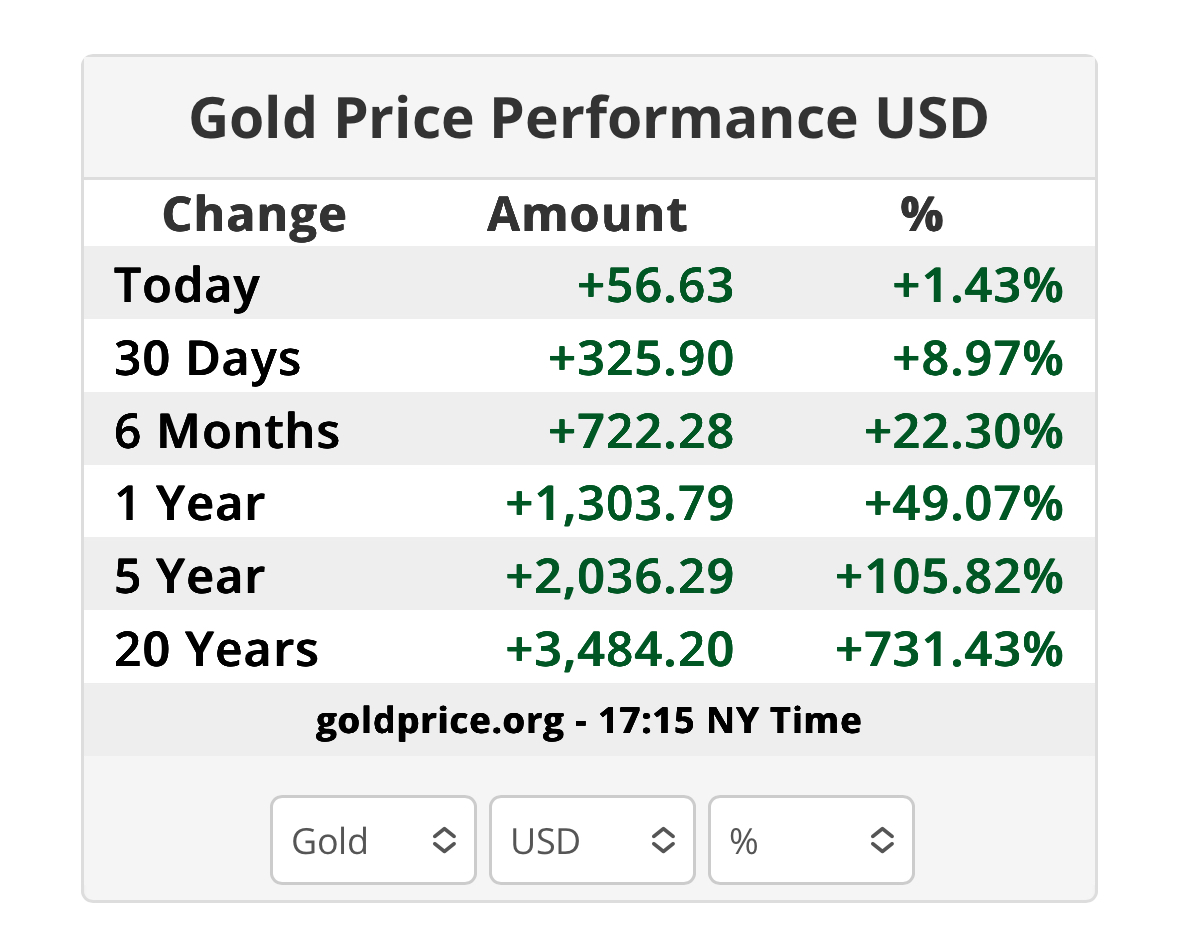Click the Amount column header
This screenshot has width=1179, height=951.
(587, 214)
